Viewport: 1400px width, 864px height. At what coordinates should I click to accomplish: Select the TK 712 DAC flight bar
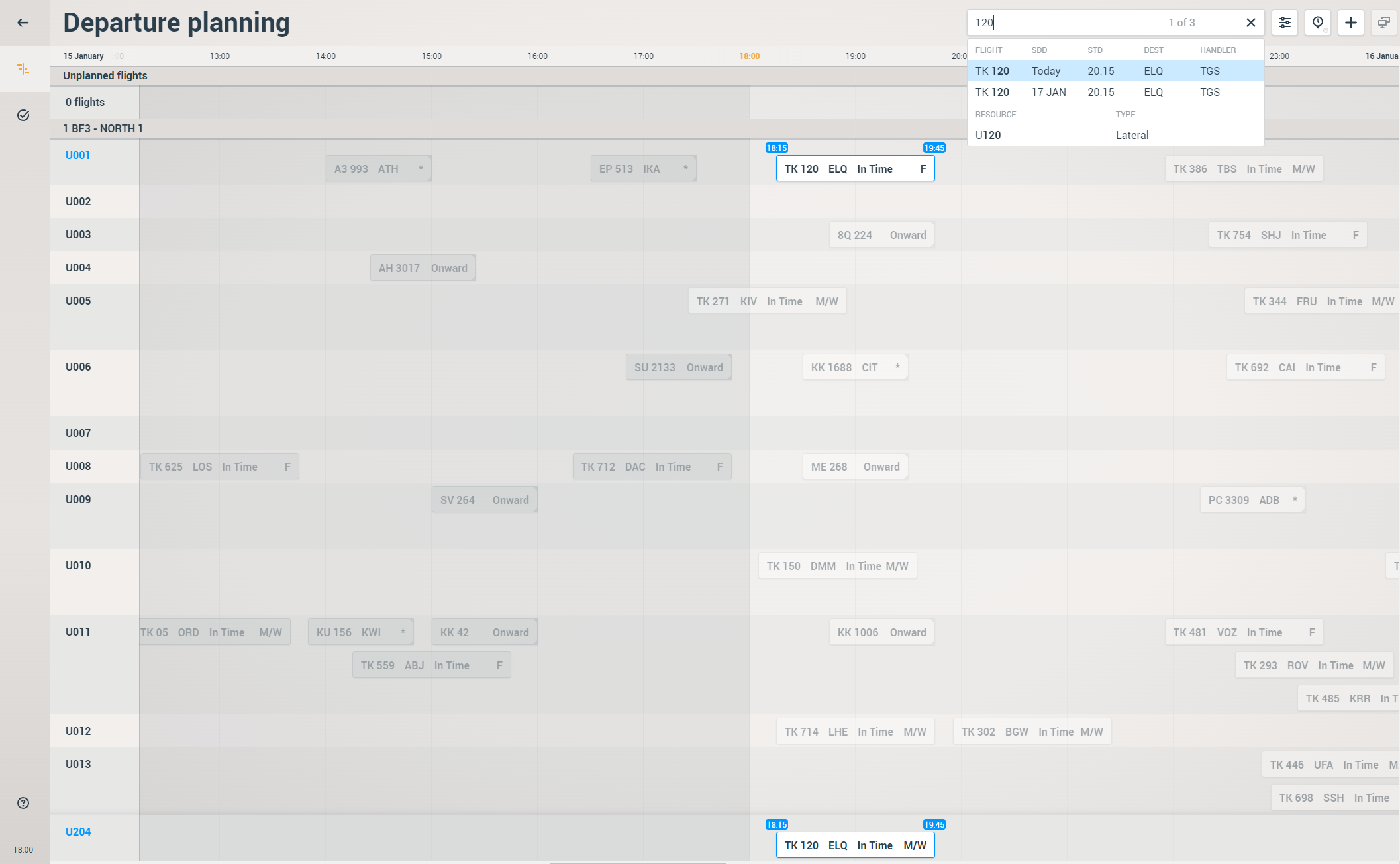(x=652, y=467)
